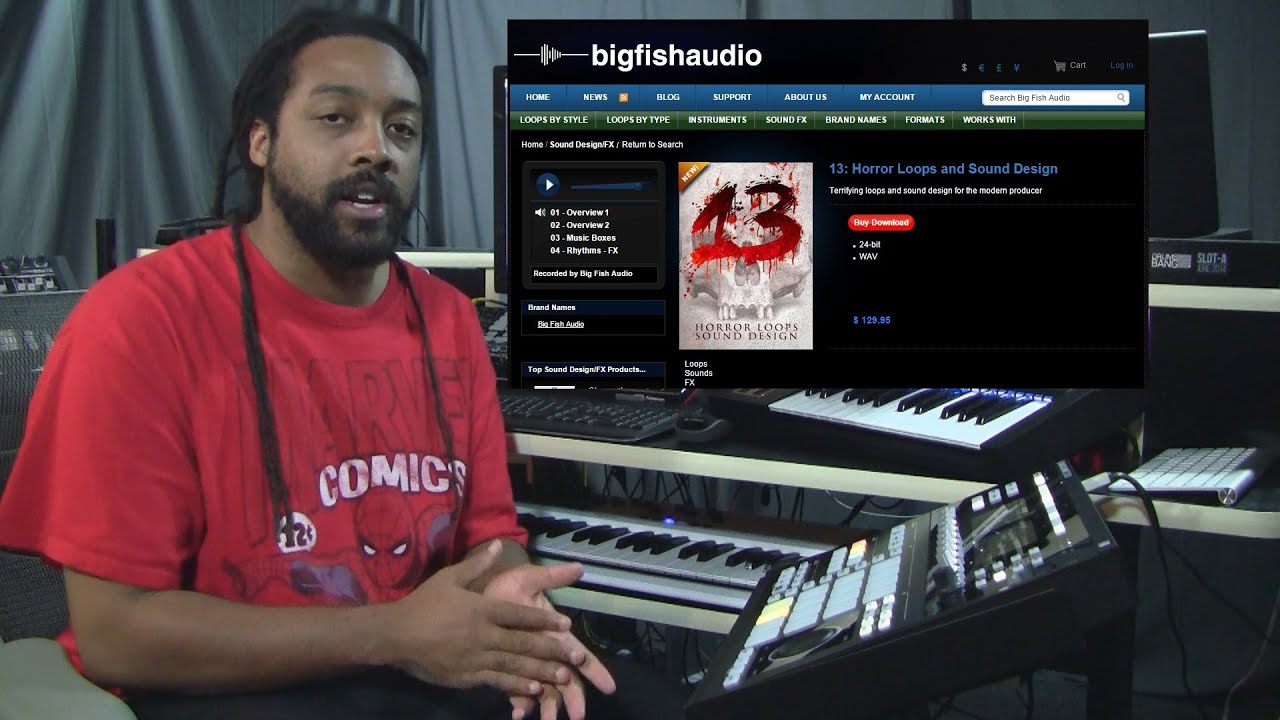Click the Log In link
The height and width of the screenshot is (720, 1280).
[x=1121, y=65]
